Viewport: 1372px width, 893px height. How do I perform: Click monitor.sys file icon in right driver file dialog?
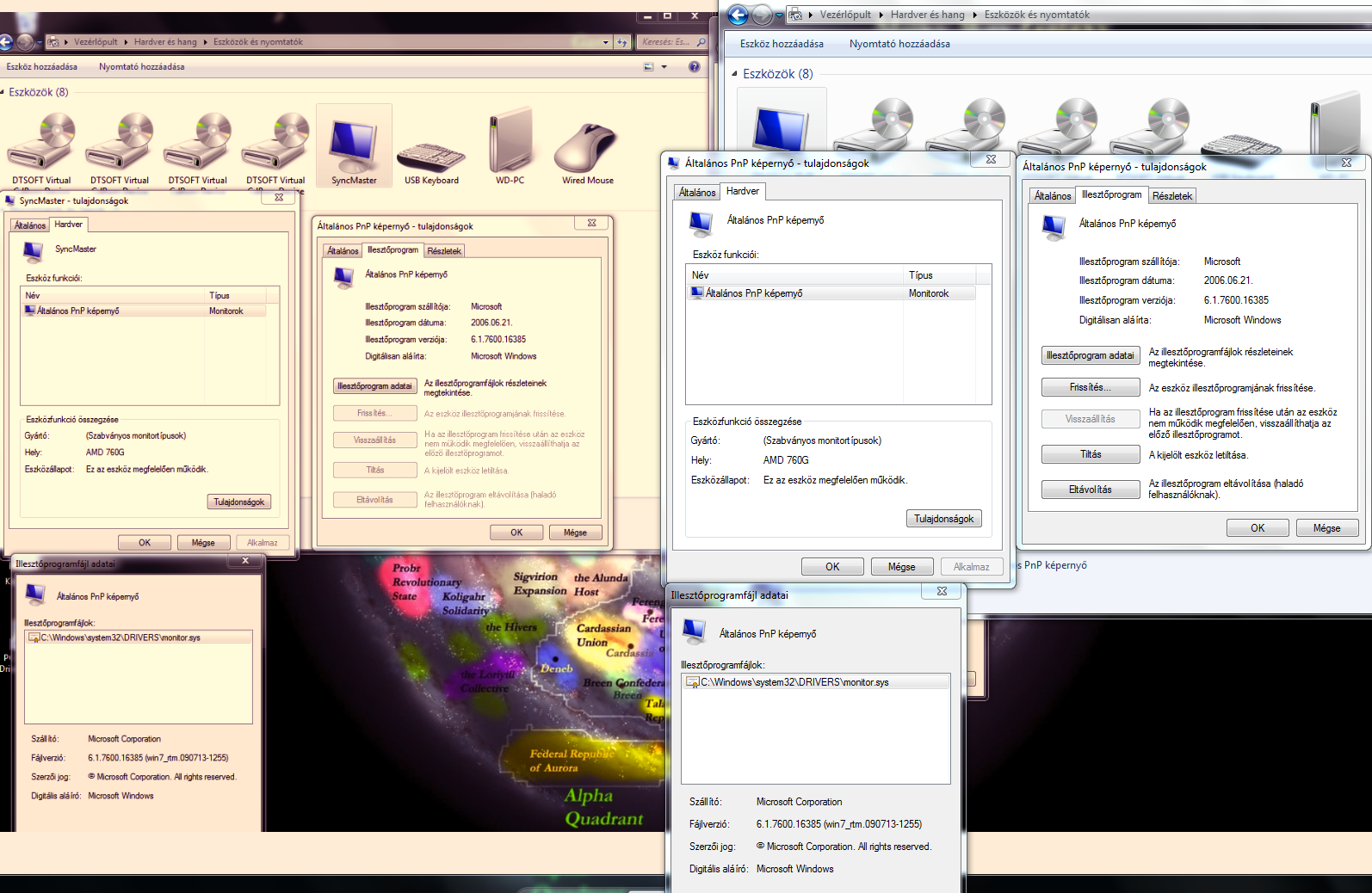click(693, 682)
